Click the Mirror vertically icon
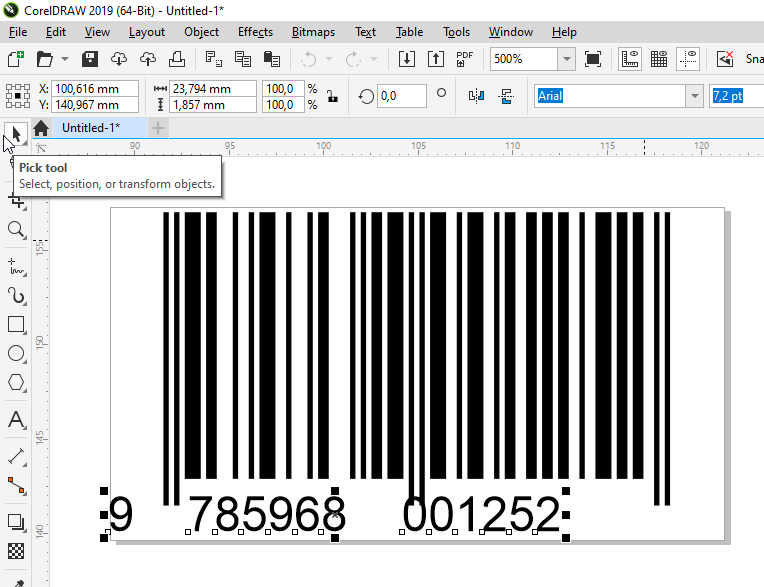Screen dimensions: 764x587 (x=506, y=96)
